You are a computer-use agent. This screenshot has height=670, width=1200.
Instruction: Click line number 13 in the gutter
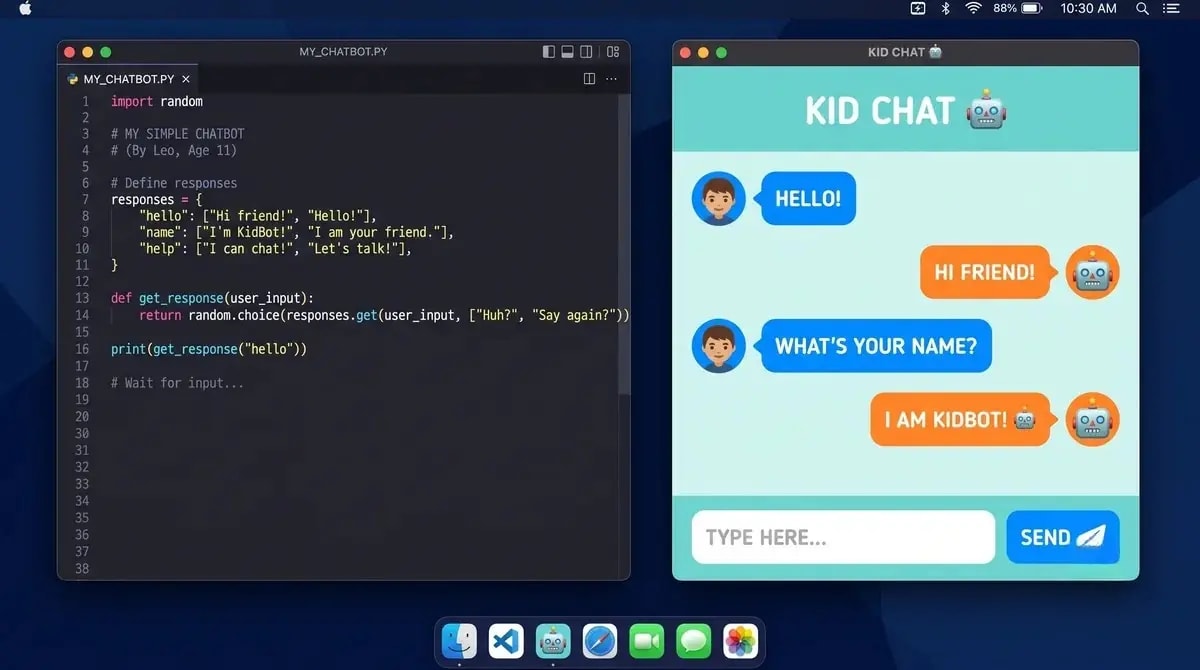tap(82, 298)
